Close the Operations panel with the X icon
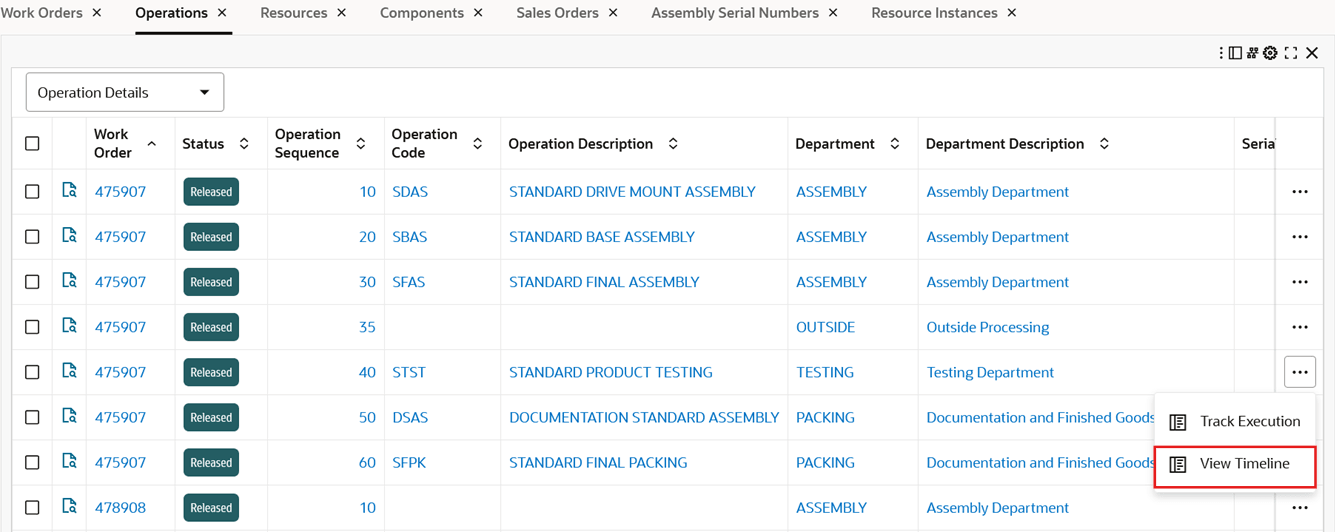The image size is (1335, 532). [1312, 53]
